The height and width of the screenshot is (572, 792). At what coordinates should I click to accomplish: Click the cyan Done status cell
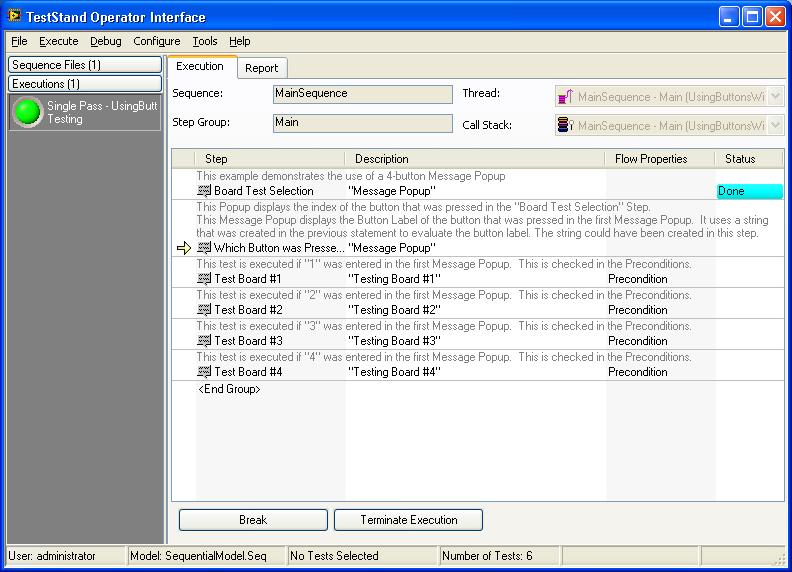click(750, 191)
